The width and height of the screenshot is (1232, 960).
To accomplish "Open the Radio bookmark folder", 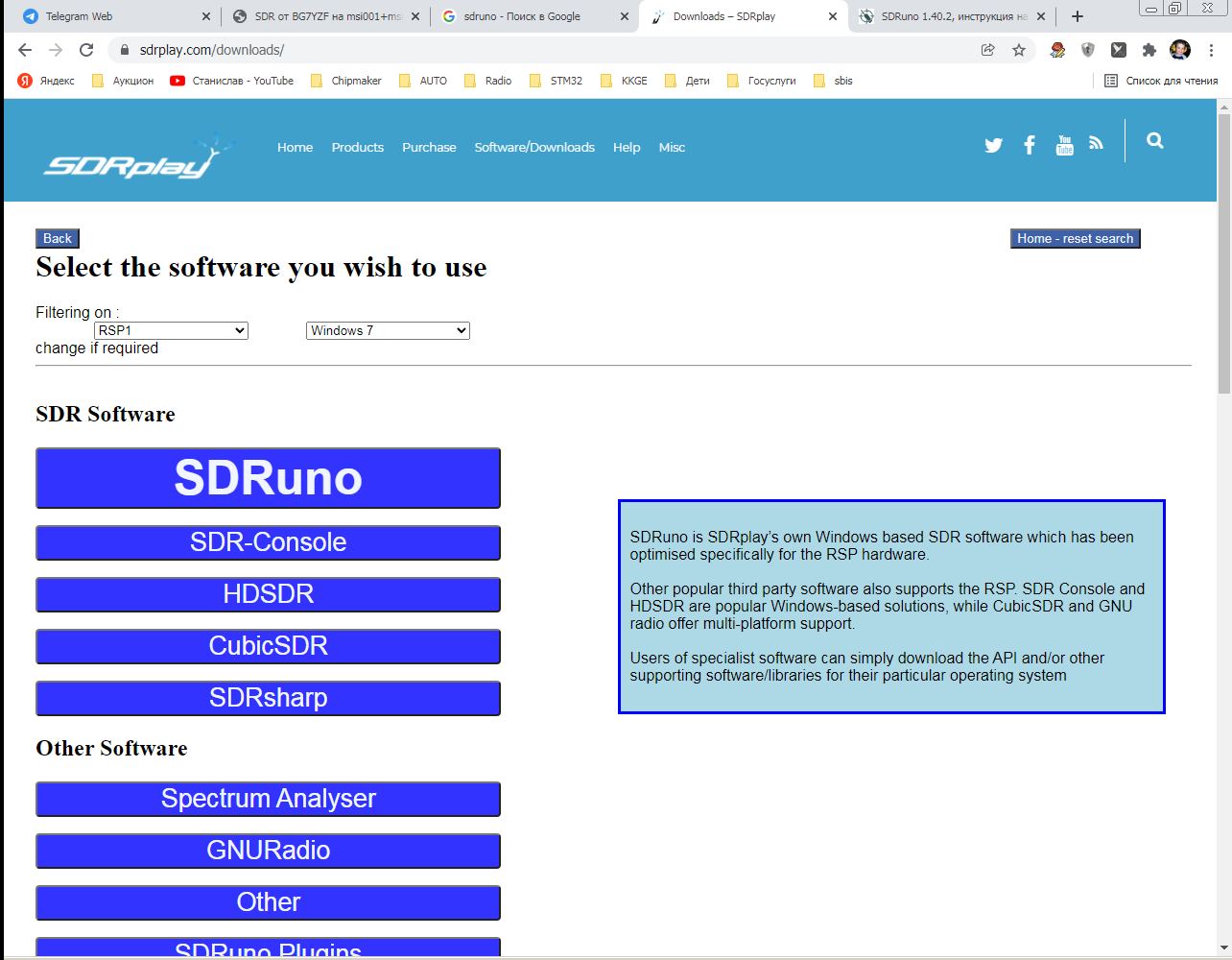I will [487, 81].
